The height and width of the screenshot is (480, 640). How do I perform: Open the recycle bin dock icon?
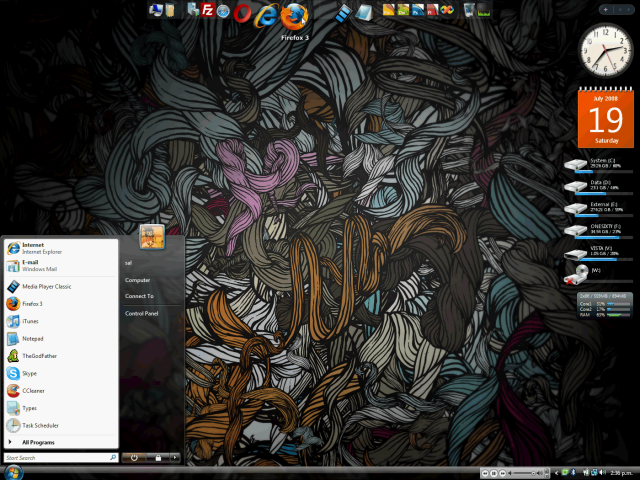pos(469,9)
